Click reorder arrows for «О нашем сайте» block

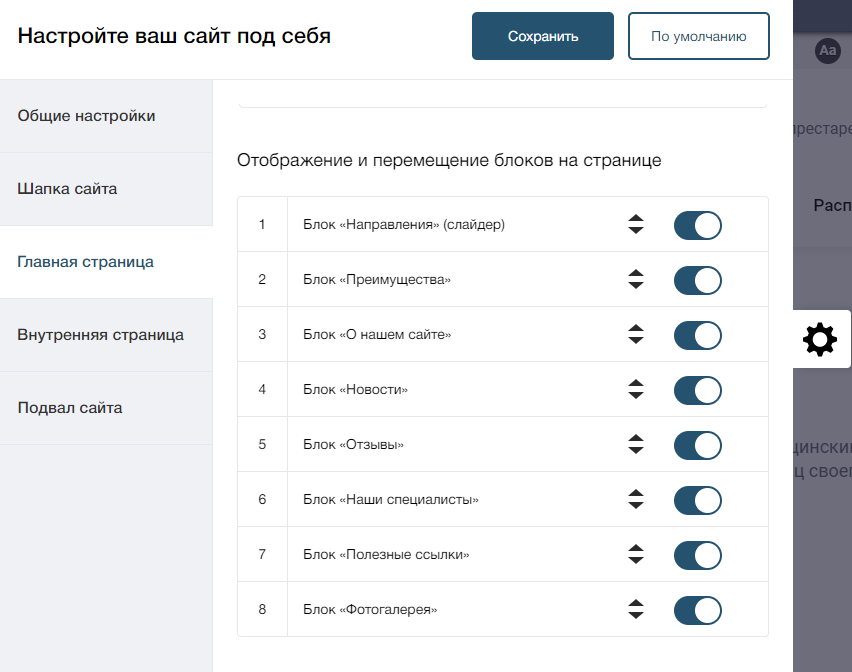pos(636,334)
